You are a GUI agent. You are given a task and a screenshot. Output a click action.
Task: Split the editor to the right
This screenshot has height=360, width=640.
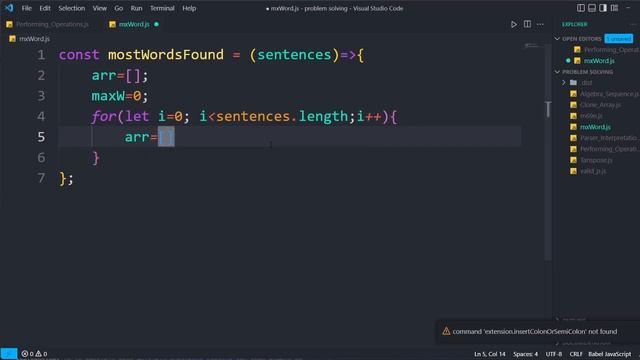point(527,24)
